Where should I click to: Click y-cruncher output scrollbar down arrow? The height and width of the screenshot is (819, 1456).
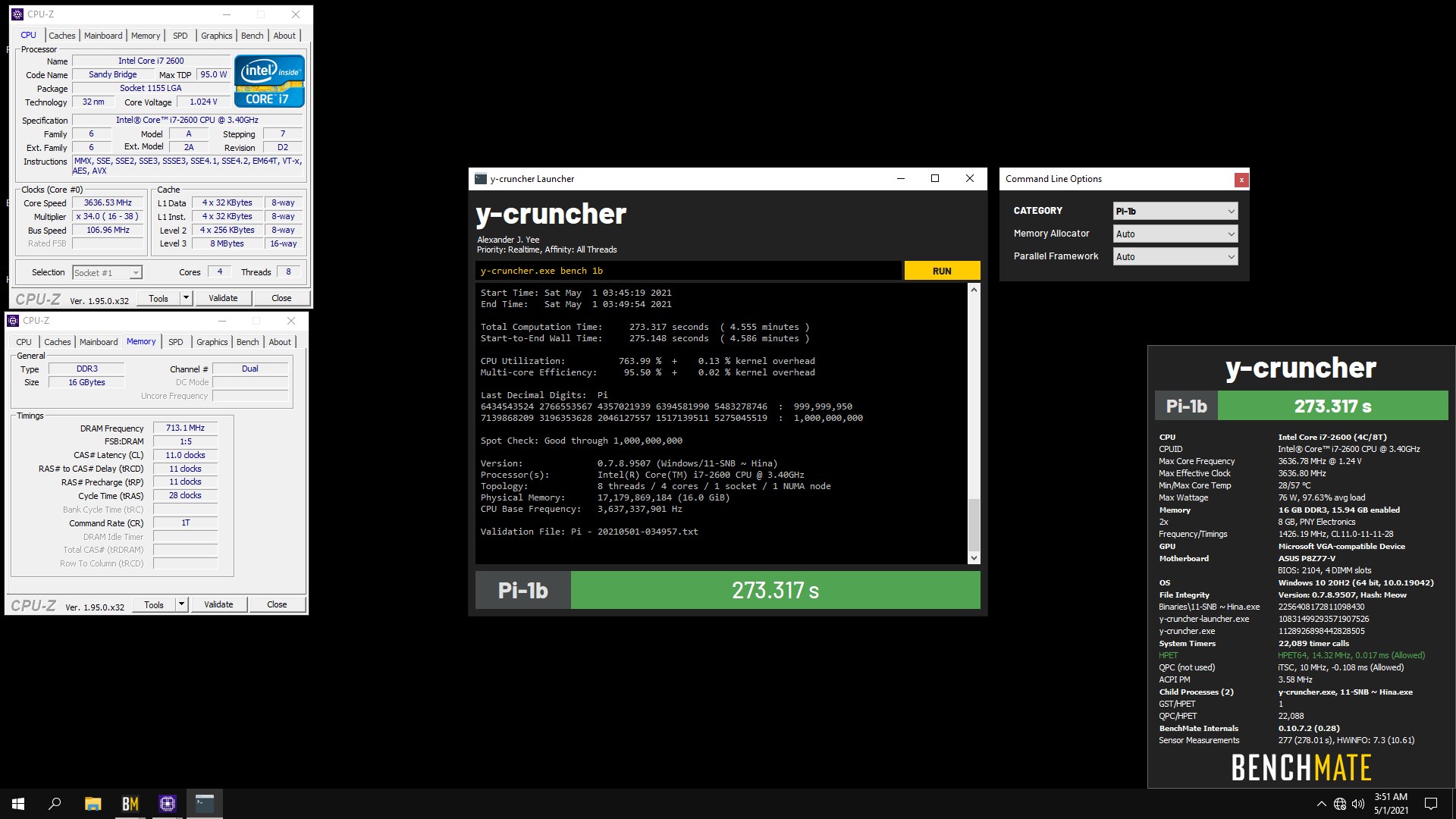click(974, 558)
